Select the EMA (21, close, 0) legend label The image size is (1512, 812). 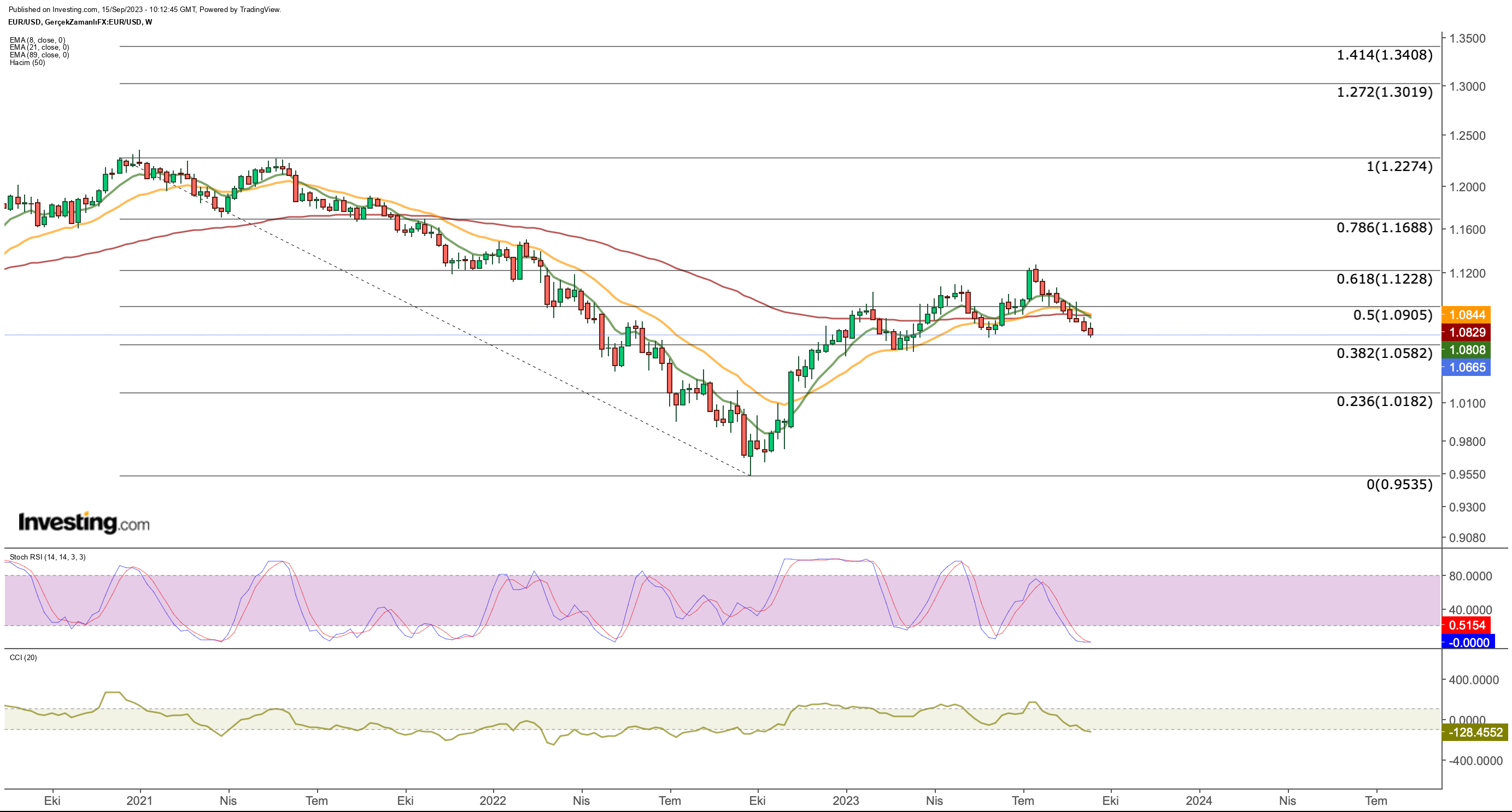[x=39, y=48]
